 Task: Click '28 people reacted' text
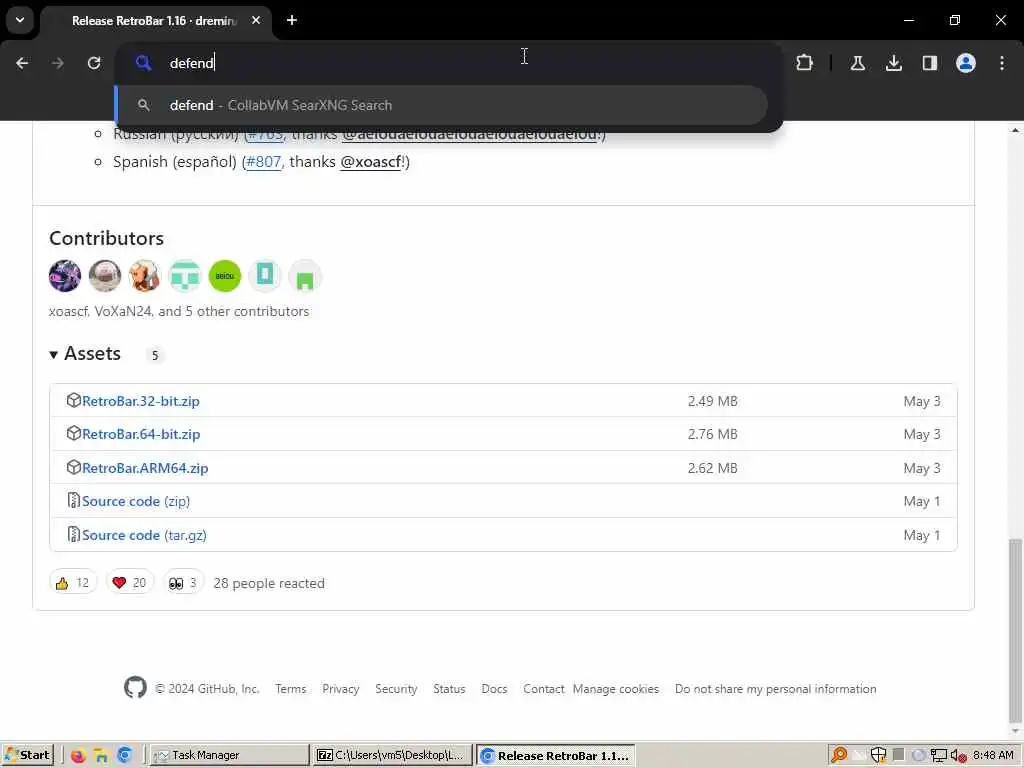click(269, 583)
